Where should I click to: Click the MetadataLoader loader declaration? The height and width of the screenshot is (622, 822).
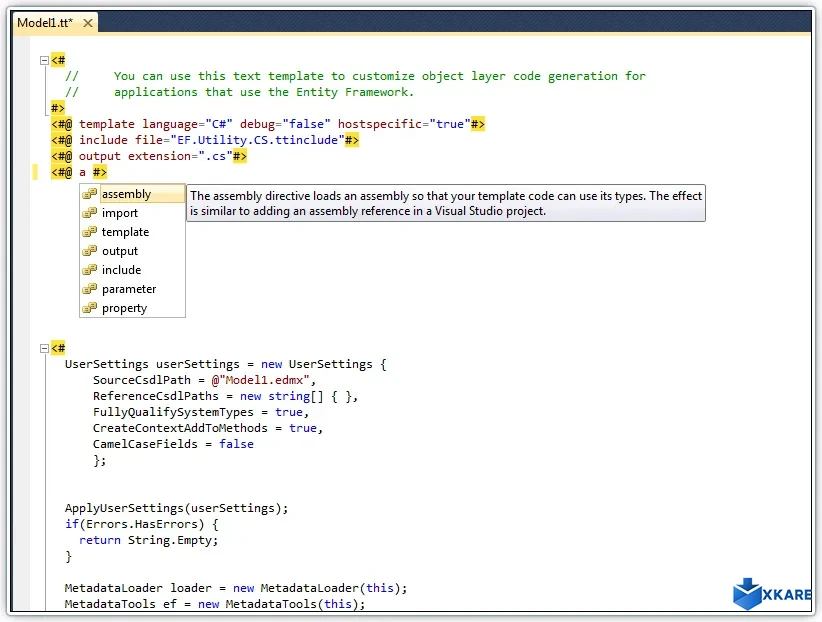[236, 588]
